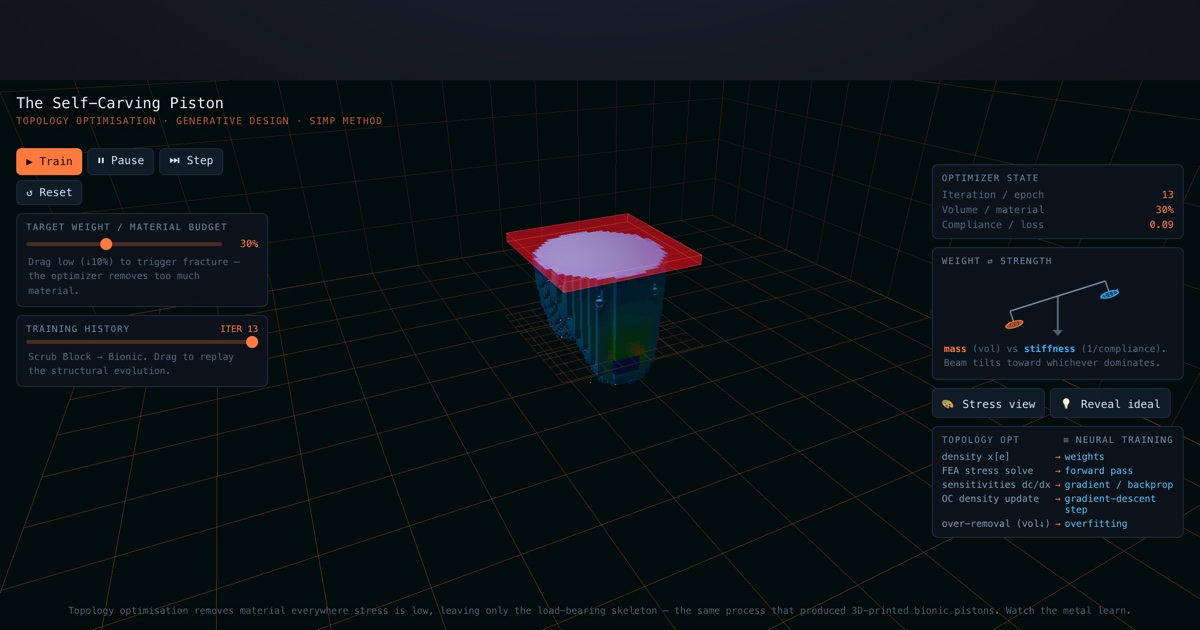Click the training history slider track

pyautogui.click(x=142, y=342)
